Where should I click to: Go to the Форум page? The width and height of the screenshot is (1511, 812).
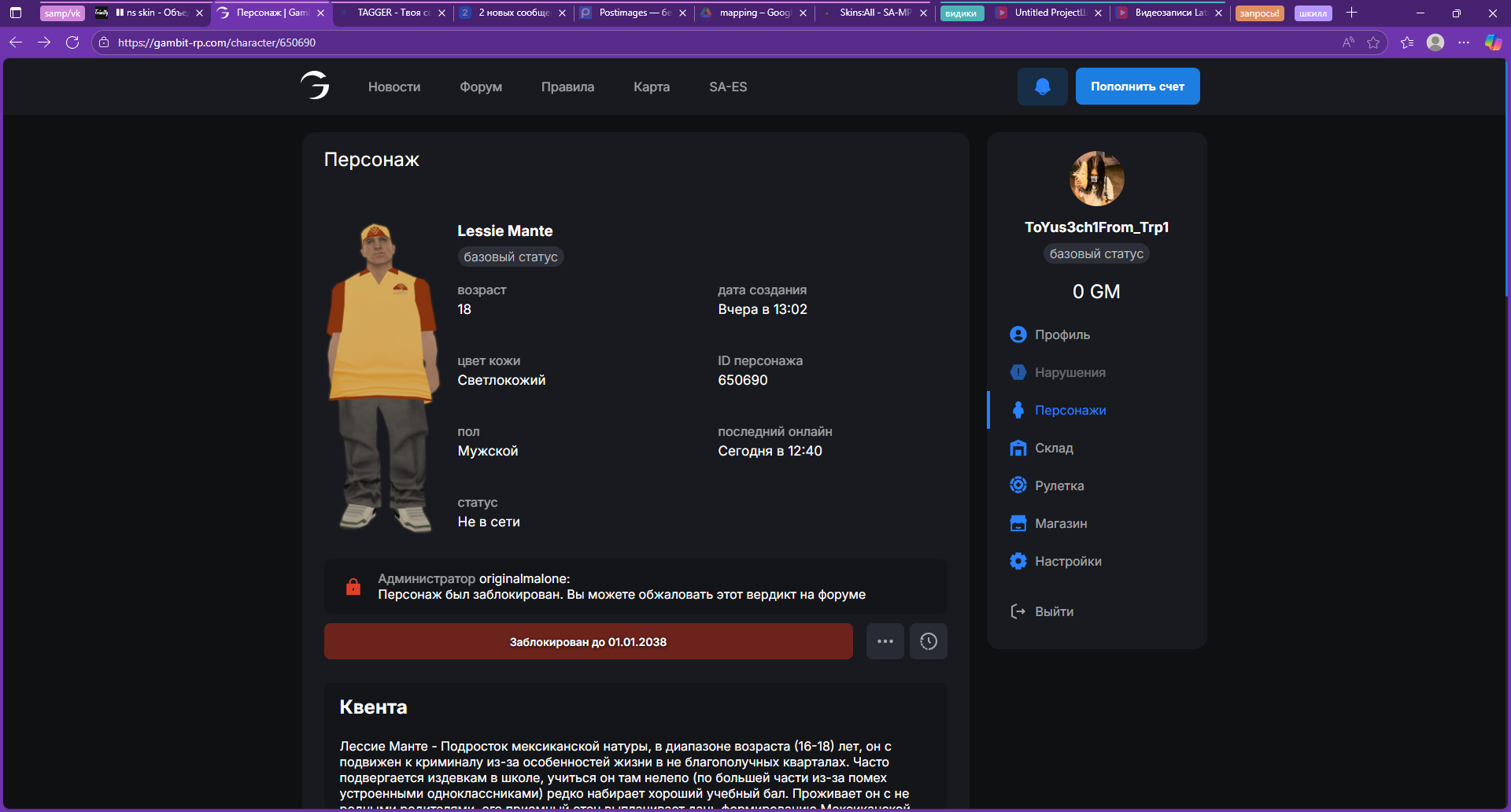(x=481, y=87)
